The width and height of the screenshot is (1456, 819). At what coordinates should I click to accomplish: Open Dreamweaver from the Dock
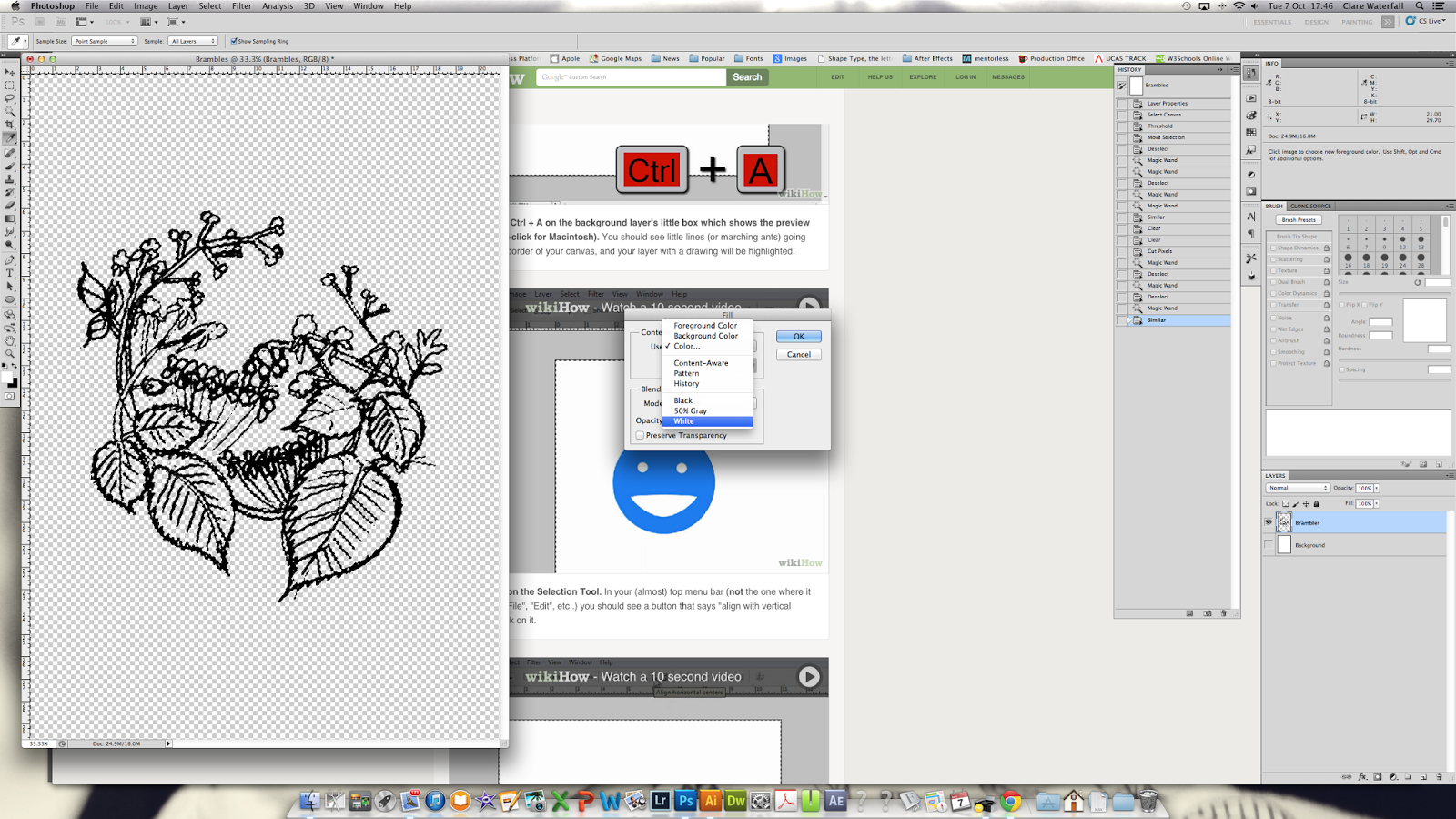735,801
